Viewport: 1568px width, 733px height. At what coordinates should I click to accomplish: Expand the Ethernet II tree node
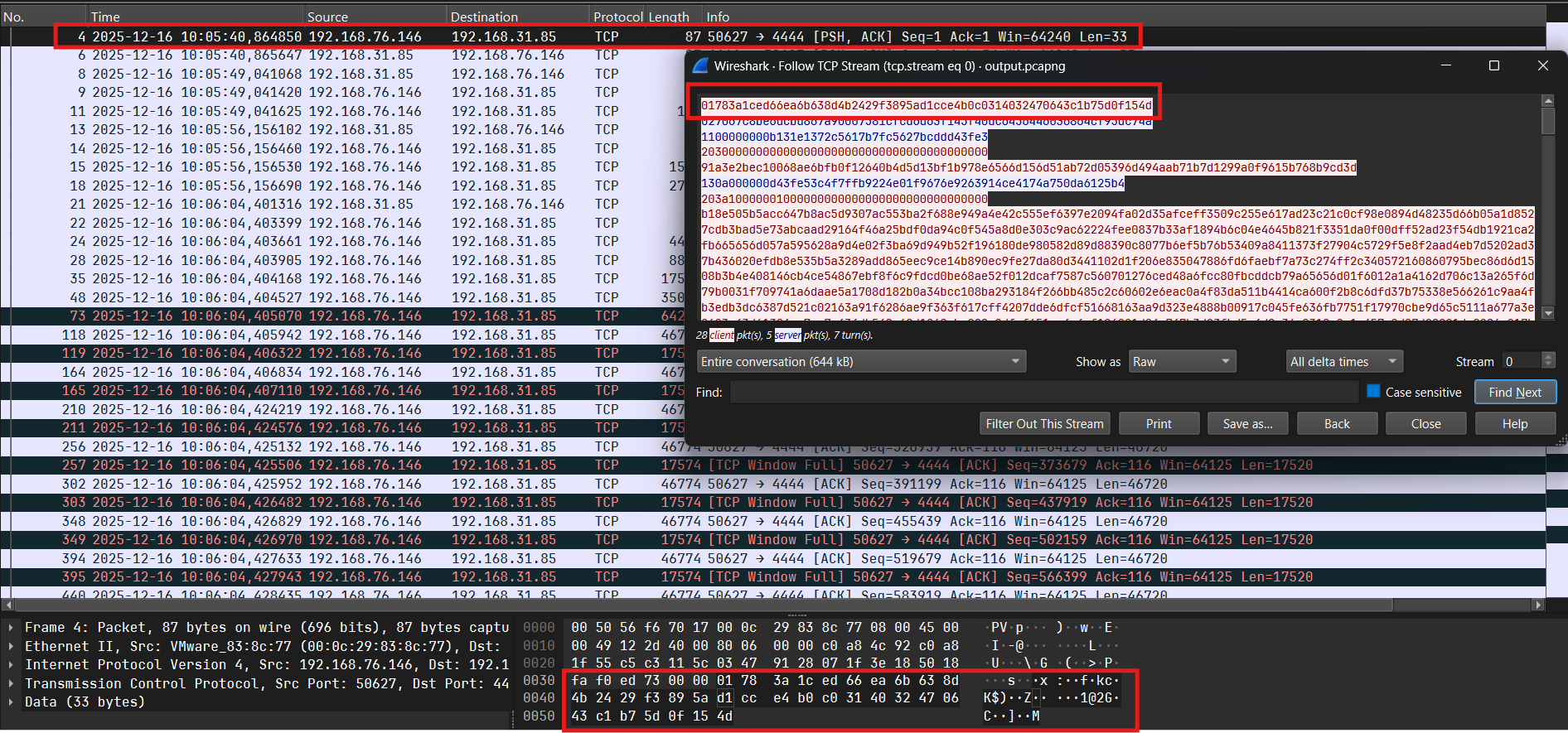click(x=11, y=646)
